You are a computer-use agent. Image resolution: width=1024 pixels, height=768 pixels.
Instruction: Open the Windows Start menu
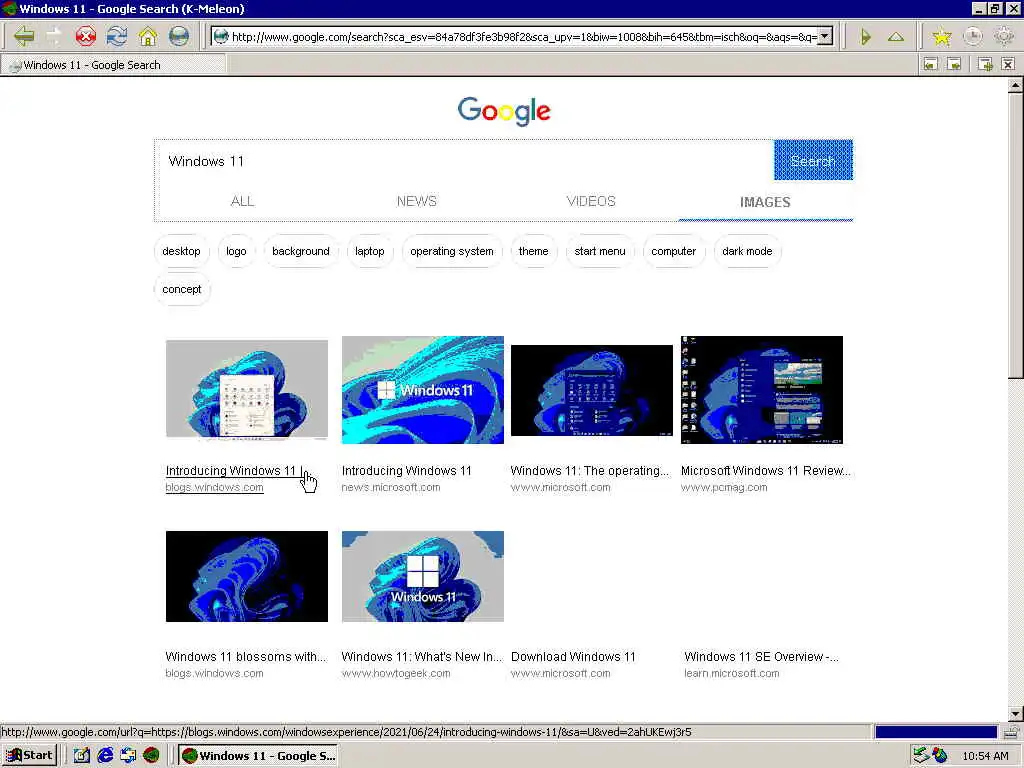[x=30, y=756]
